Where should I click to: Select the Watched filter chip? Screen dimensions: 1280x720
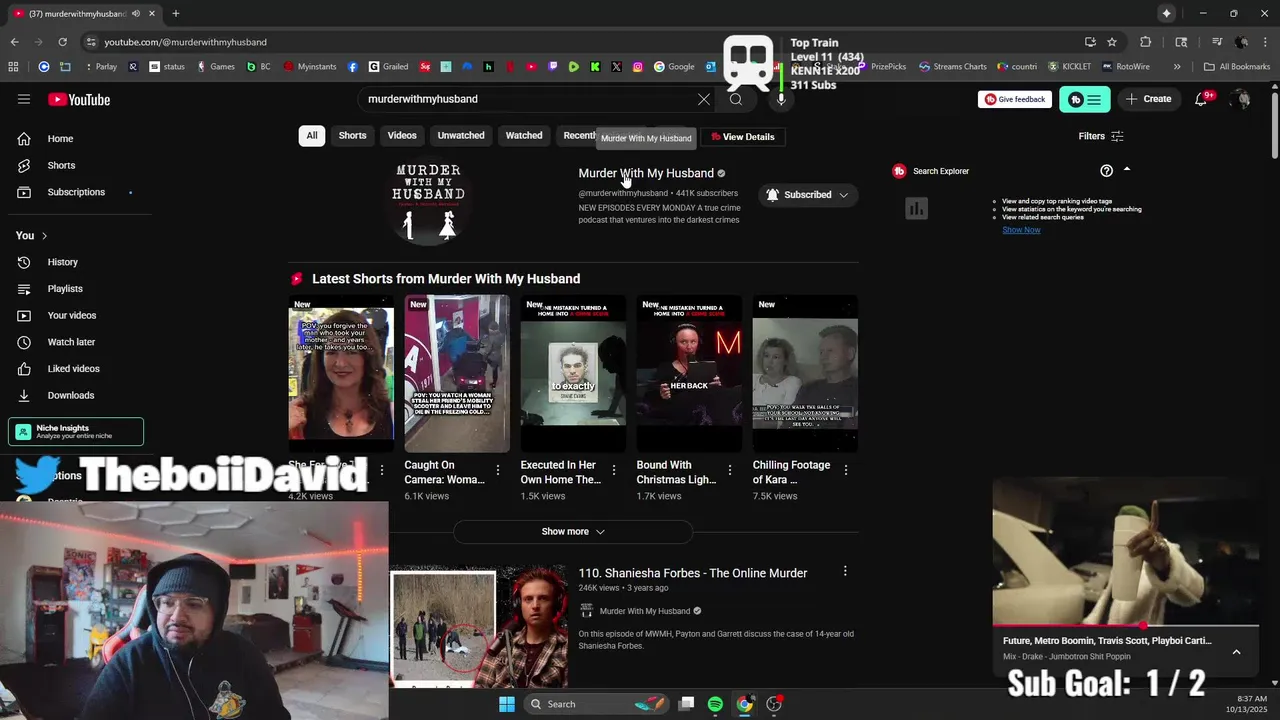click(524, 136)
